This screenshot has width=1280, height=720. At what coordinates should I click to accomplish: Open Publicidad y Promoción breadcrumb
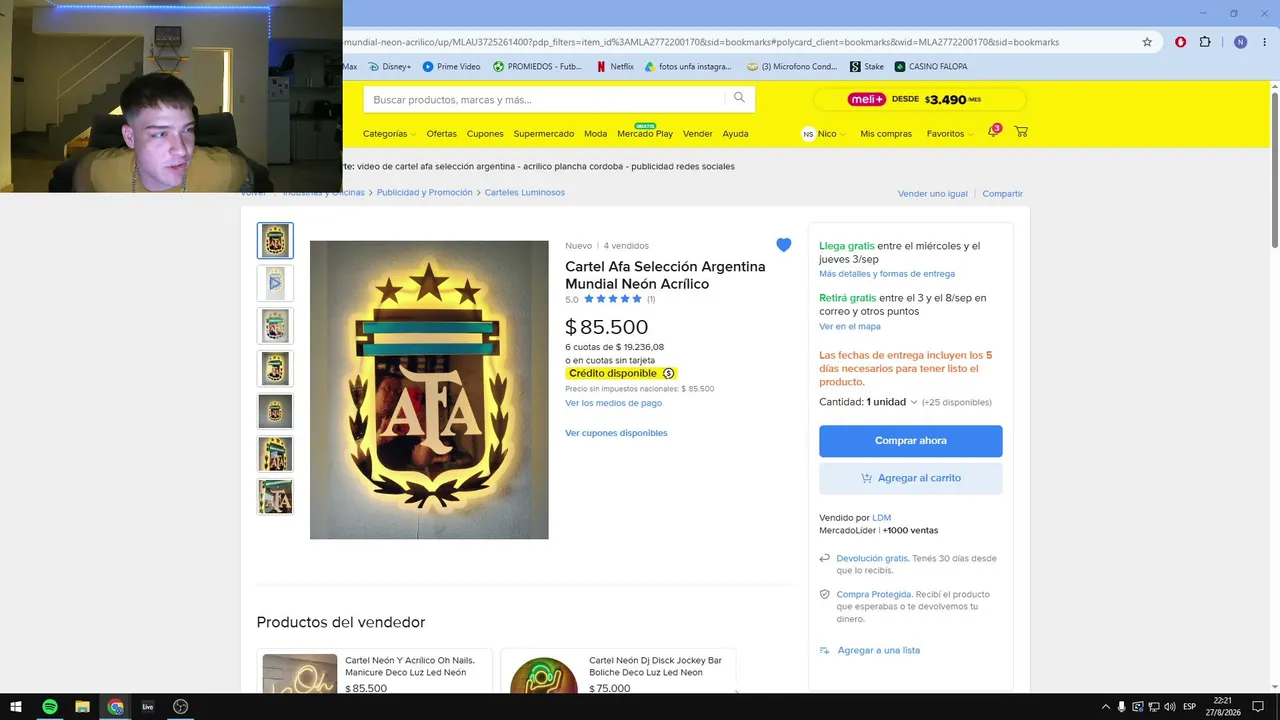(424, 193)
